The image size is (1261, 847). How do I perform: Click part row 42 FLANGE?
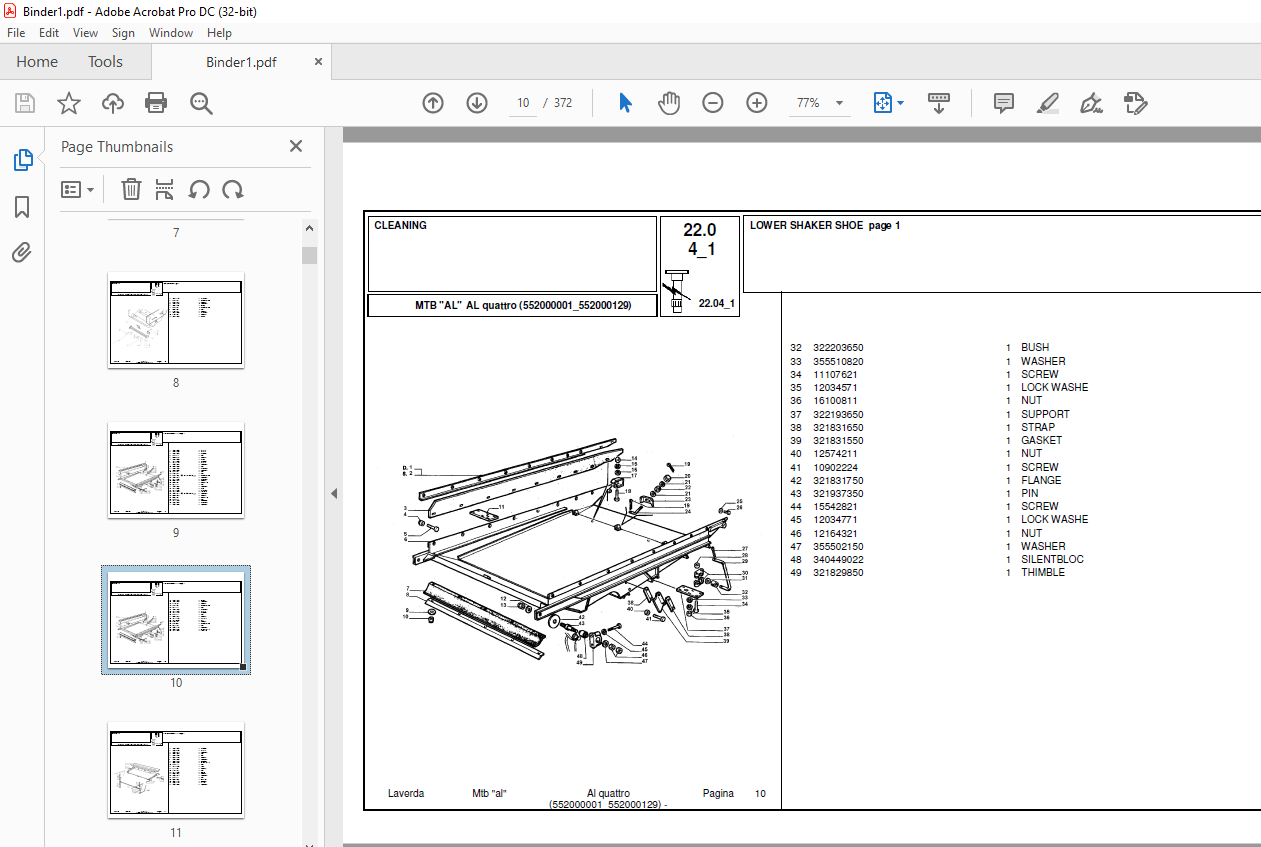pyautogui.click(x=926, y=480)
